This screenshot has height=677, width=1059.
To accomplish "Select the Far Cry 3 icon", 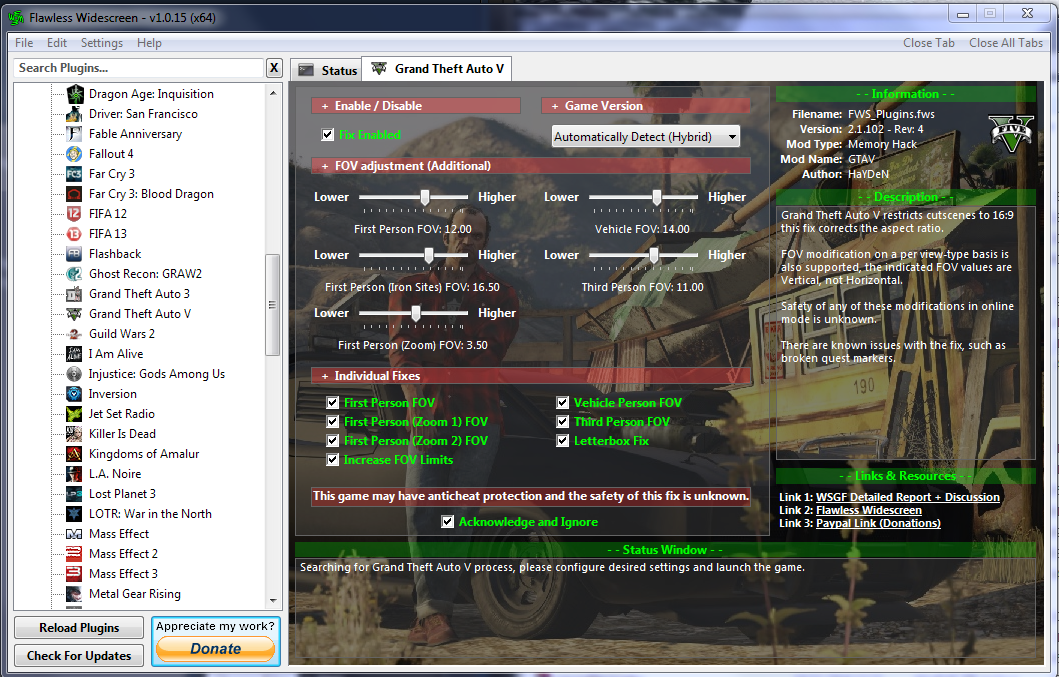I will pos(74,174).
